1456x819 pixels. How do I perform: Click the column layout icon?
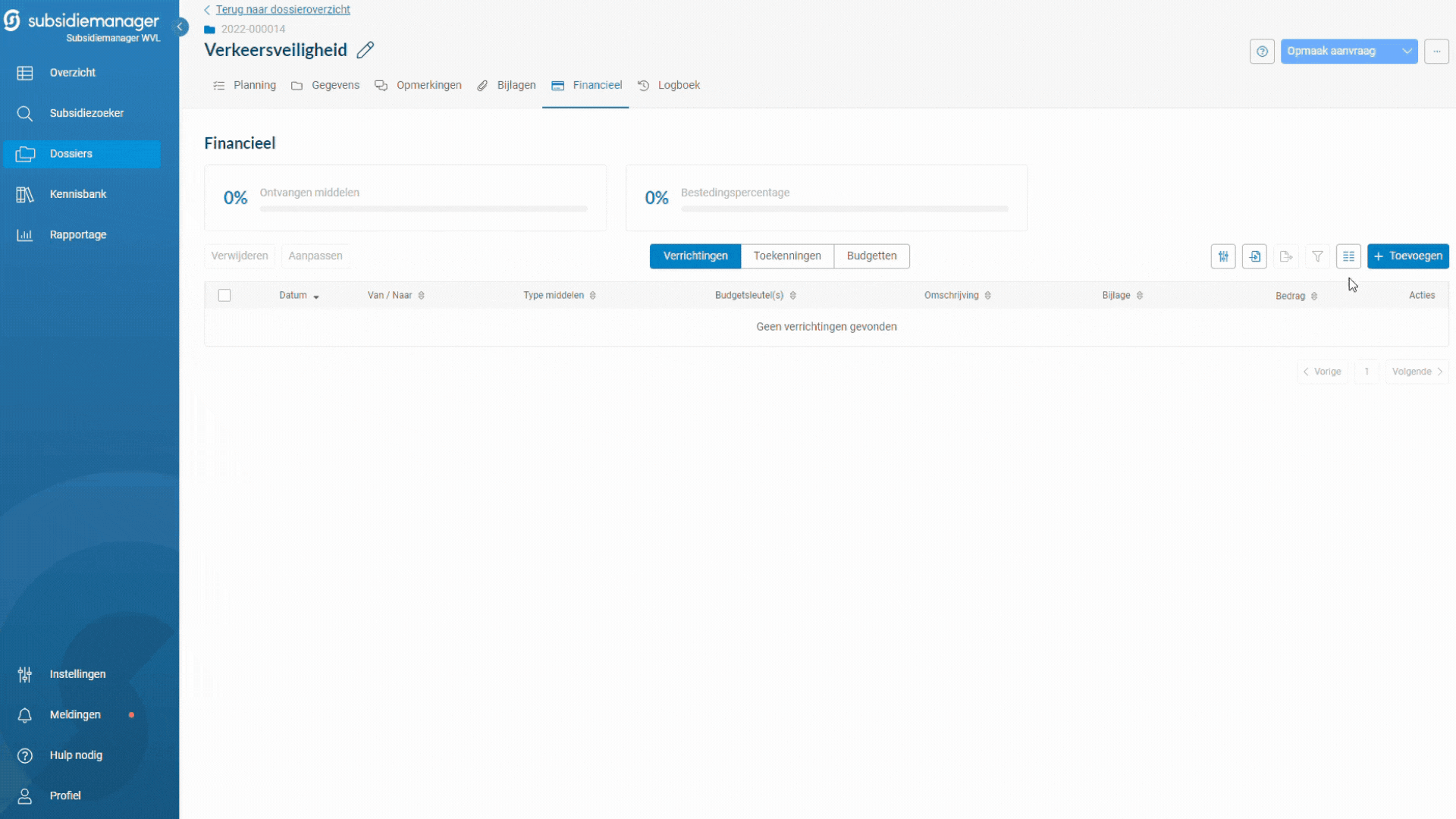coord(1348,256)
